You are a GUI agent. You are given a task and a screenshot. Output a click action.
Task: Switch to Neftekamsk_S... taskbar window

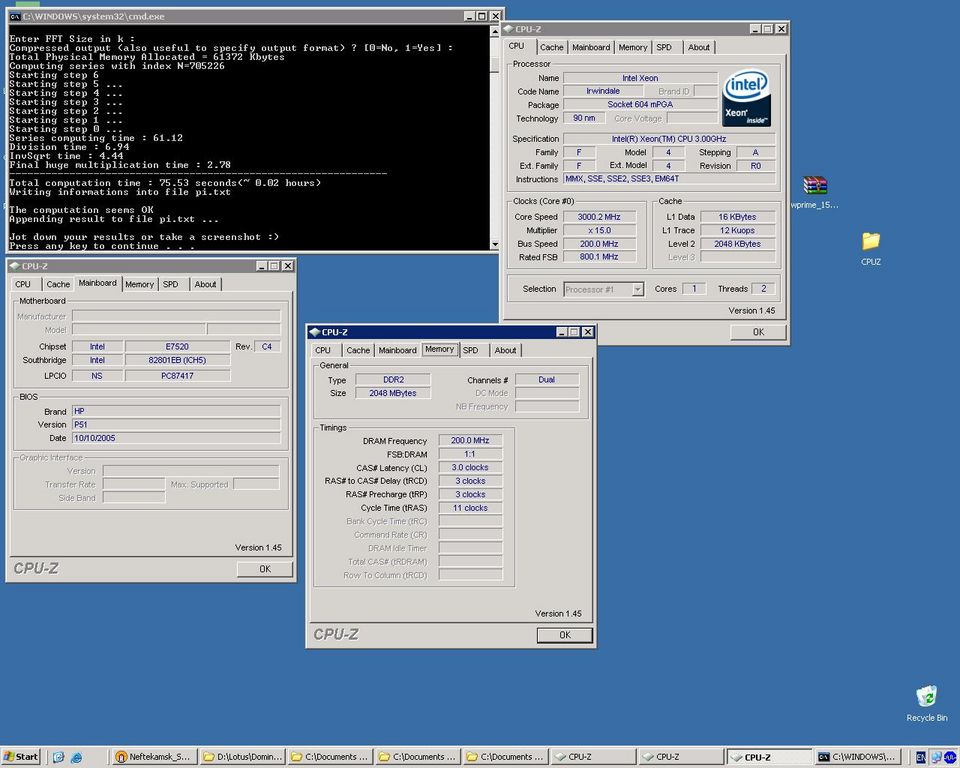click(154, 757)
